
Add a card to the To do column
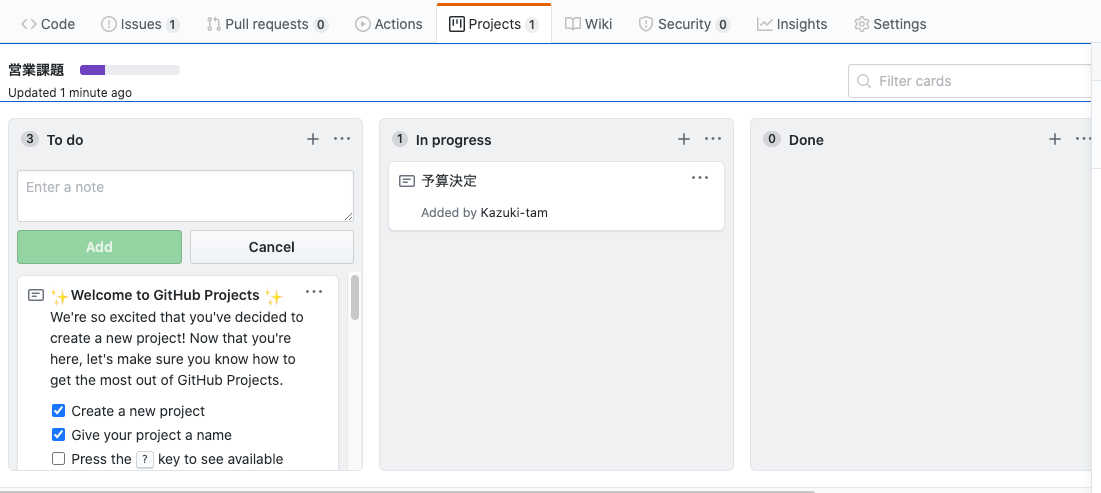(313, 139)
